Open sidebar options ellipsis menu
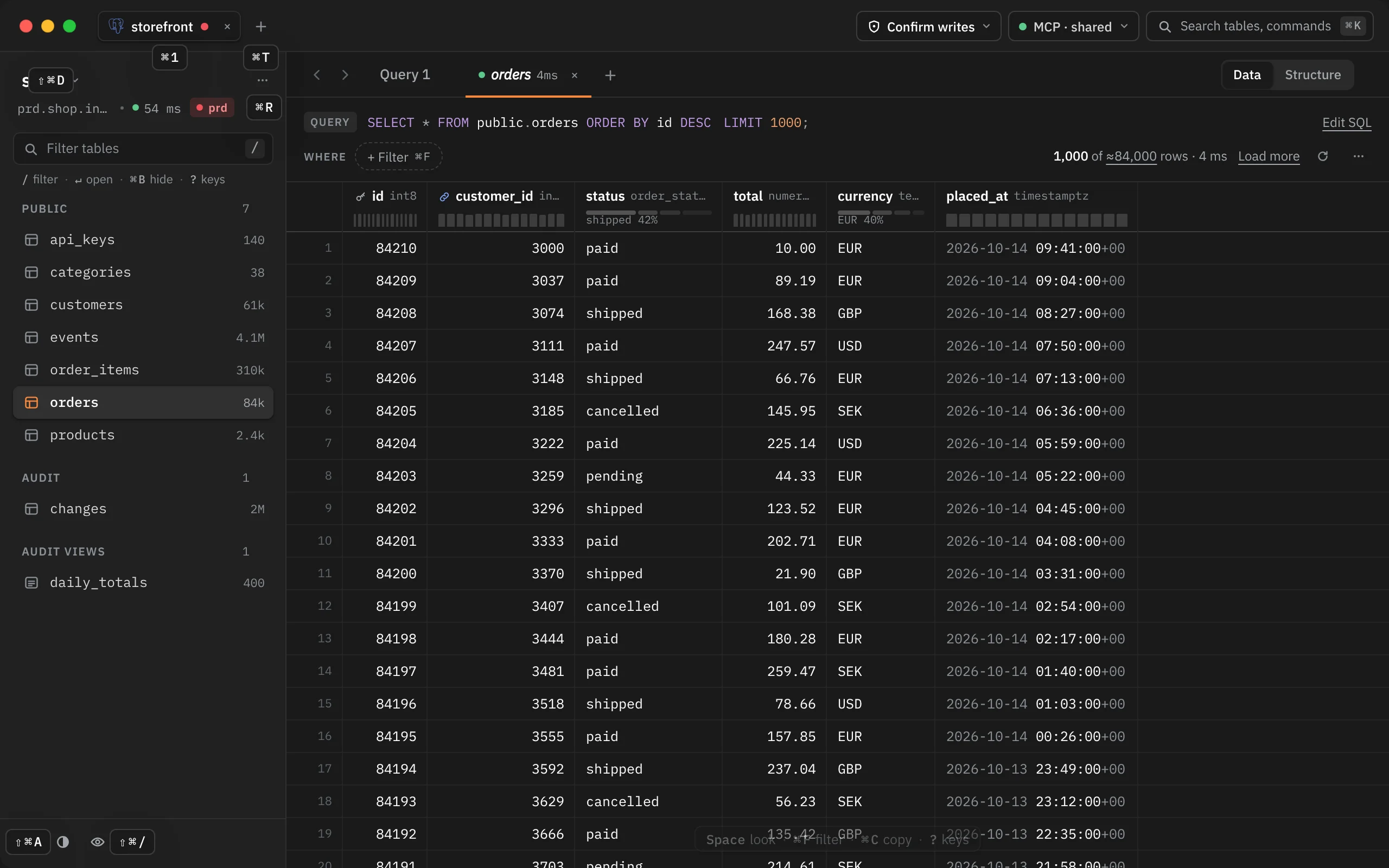The width and height of the screenshot is (1389, 868). (262, 80)
